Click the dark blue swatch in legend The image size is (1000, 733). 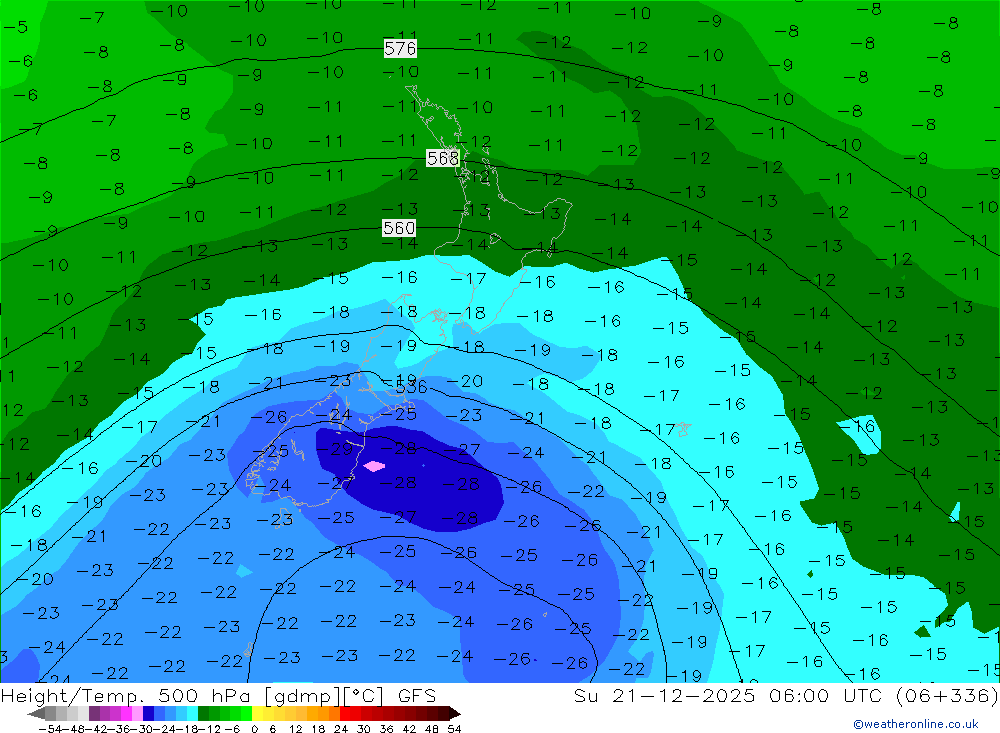[148, 714]
